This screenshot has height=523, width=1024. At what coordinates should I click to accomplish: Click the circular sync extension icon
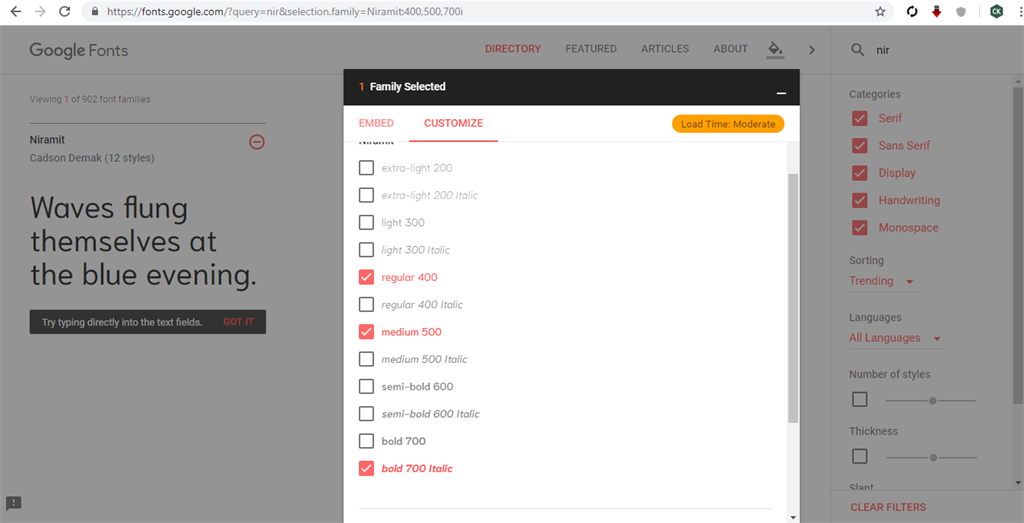tap(912, 11)
